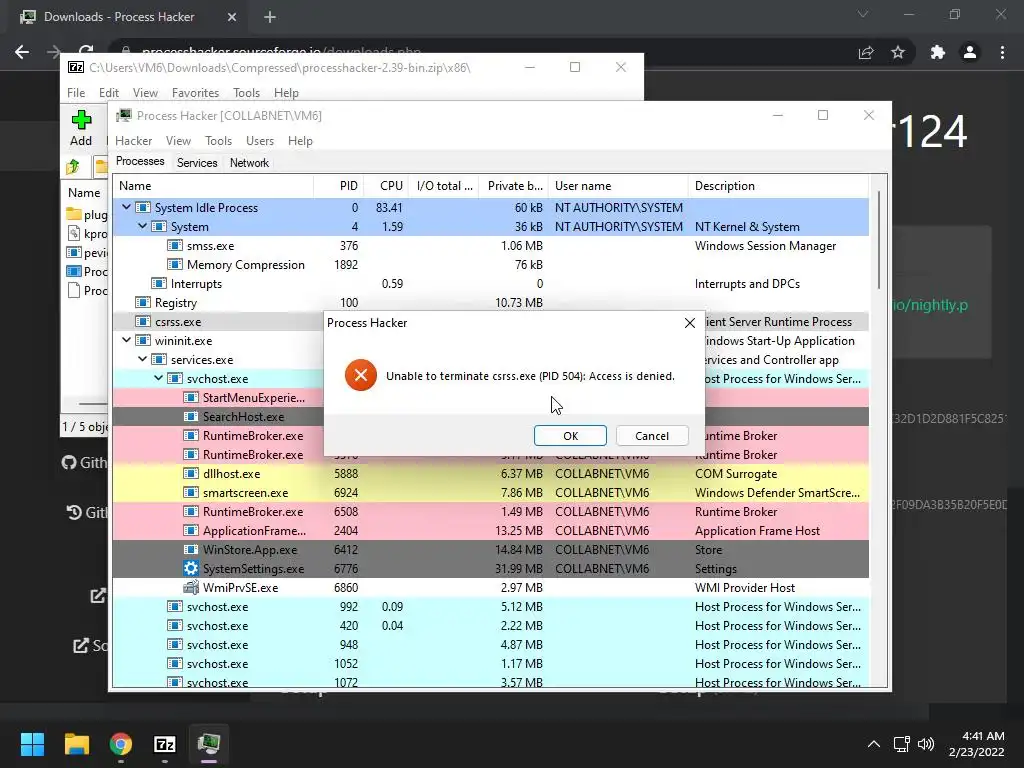Image resolution: width=1024 pixels, height=768 pixels.
Task: Click the ApplicationFrame process icon
Action: point(191,530)
